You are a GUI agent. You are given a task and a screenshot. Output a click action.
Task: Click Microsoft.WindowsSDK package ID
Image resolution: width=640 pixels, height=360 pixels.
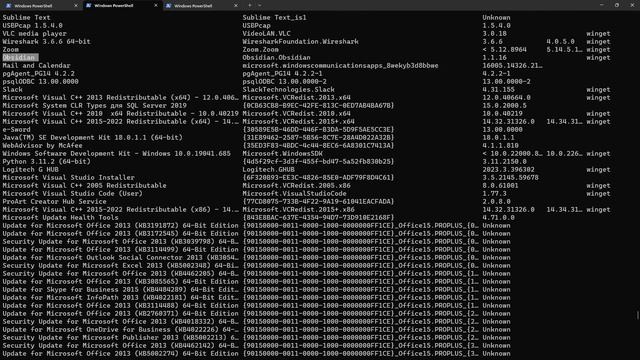(282, 153)
